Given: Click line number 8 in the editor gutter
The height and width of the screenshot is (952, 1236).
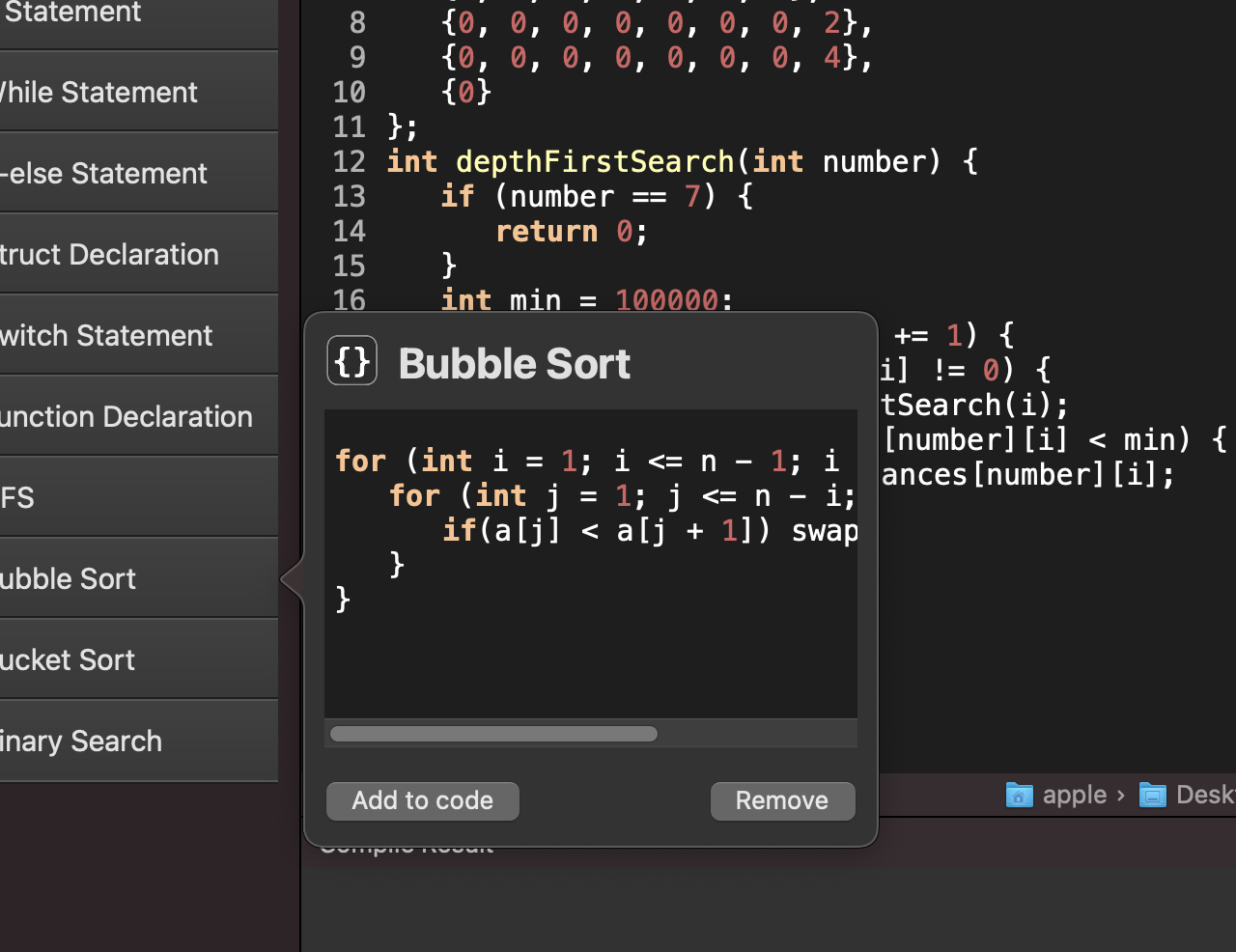Looking at the screenshot, I should tap(357, 22).
